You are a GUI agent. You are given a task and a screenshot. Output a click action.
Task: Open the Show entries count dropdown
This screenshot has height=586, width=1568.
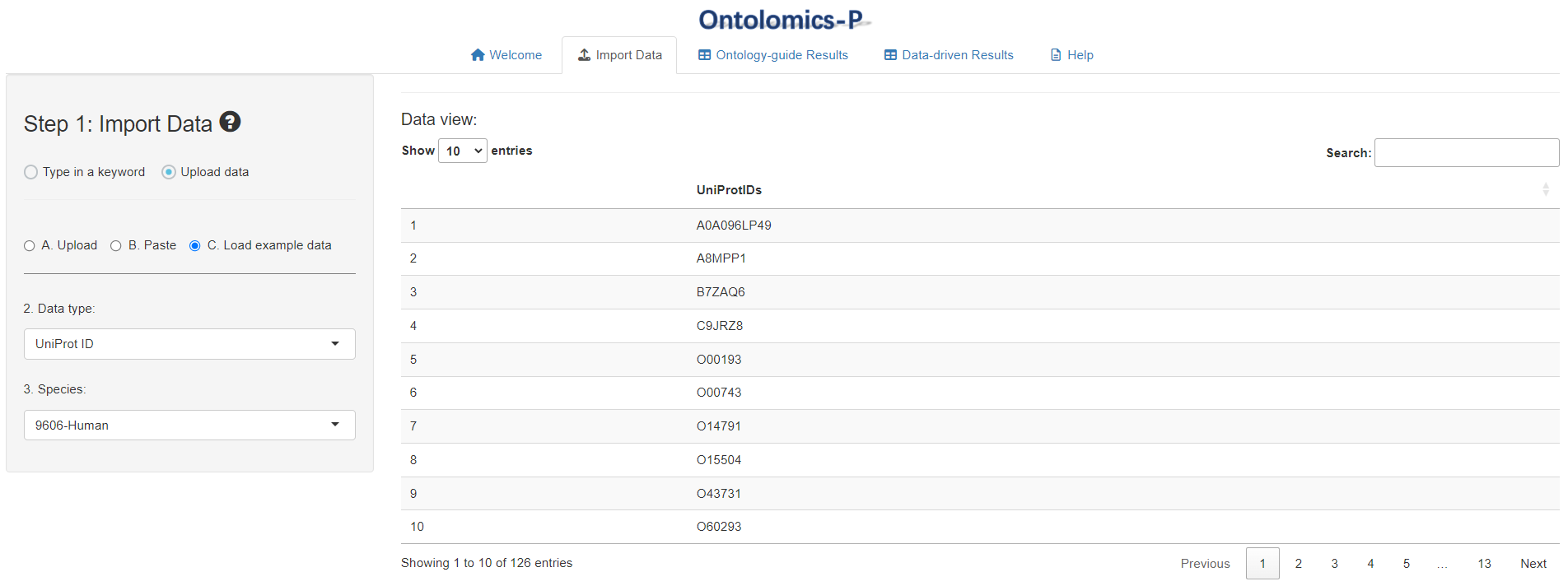click(x=463, y=151)
